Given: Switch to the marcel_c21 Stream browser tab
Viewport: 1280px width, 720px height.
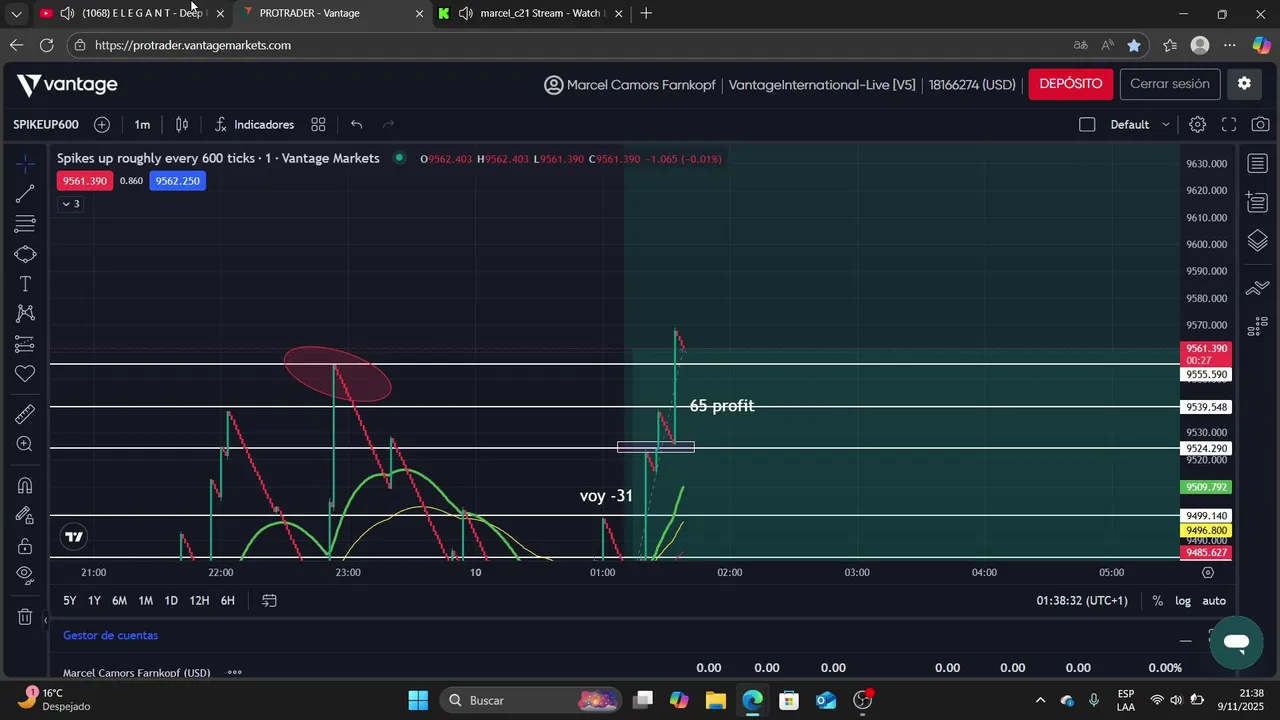Looking at the screenshot, I should 533,14.
